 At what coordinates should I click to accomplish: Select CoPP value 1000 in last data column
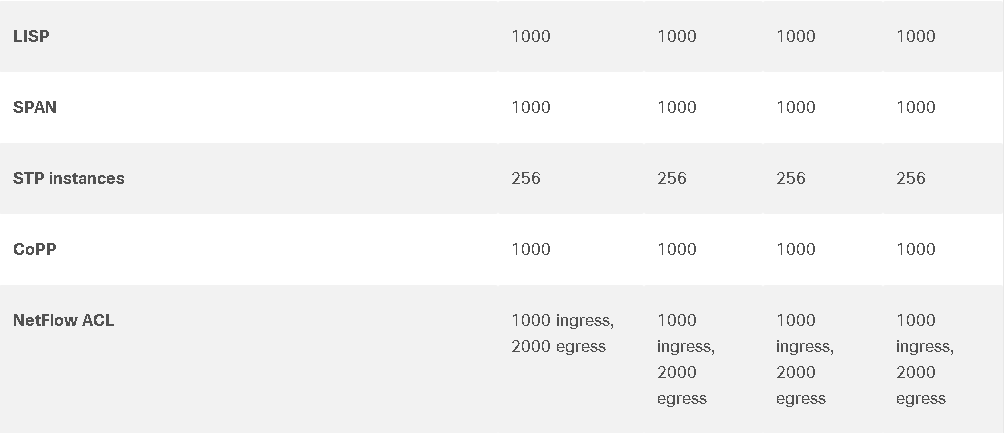pos(915,250)
